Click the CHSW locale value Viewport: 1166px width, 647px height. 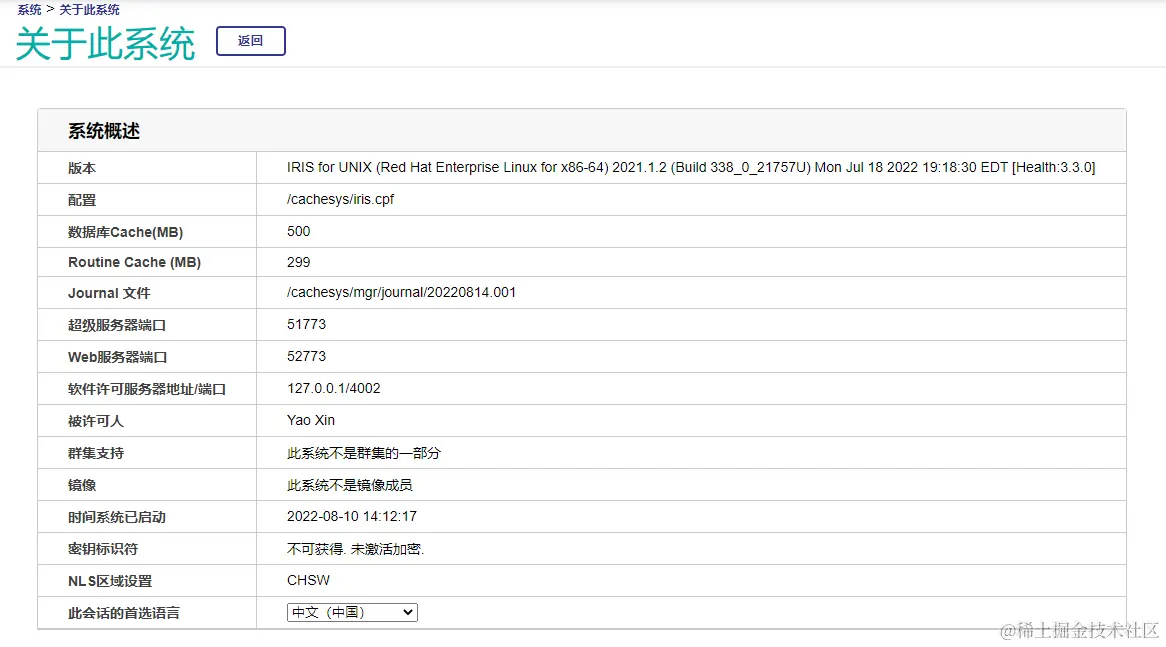[x=308, y=580]
